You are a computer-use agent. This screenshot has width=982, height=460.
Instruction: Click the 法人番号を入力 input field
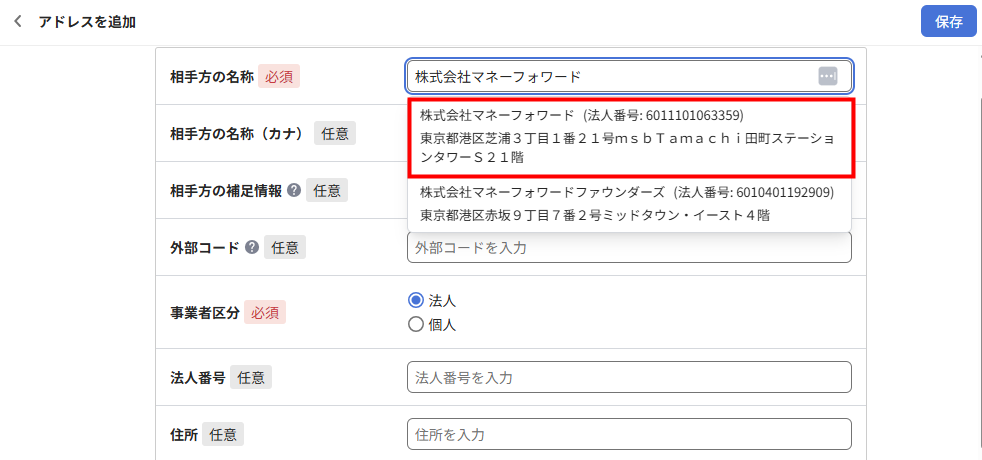click(629, 377)
